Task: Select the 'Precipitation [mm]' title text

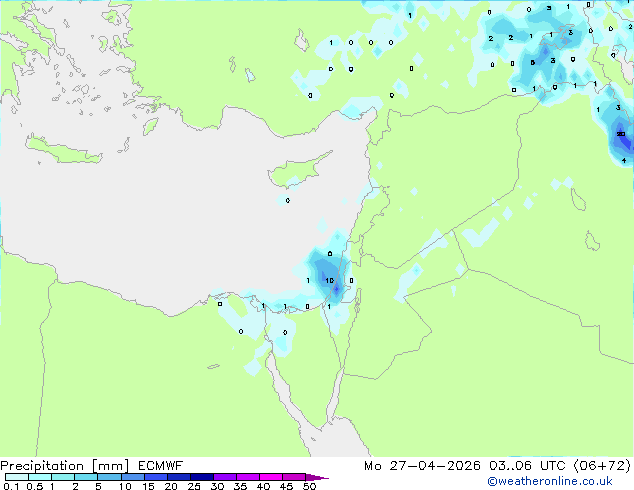Action: 65,466
